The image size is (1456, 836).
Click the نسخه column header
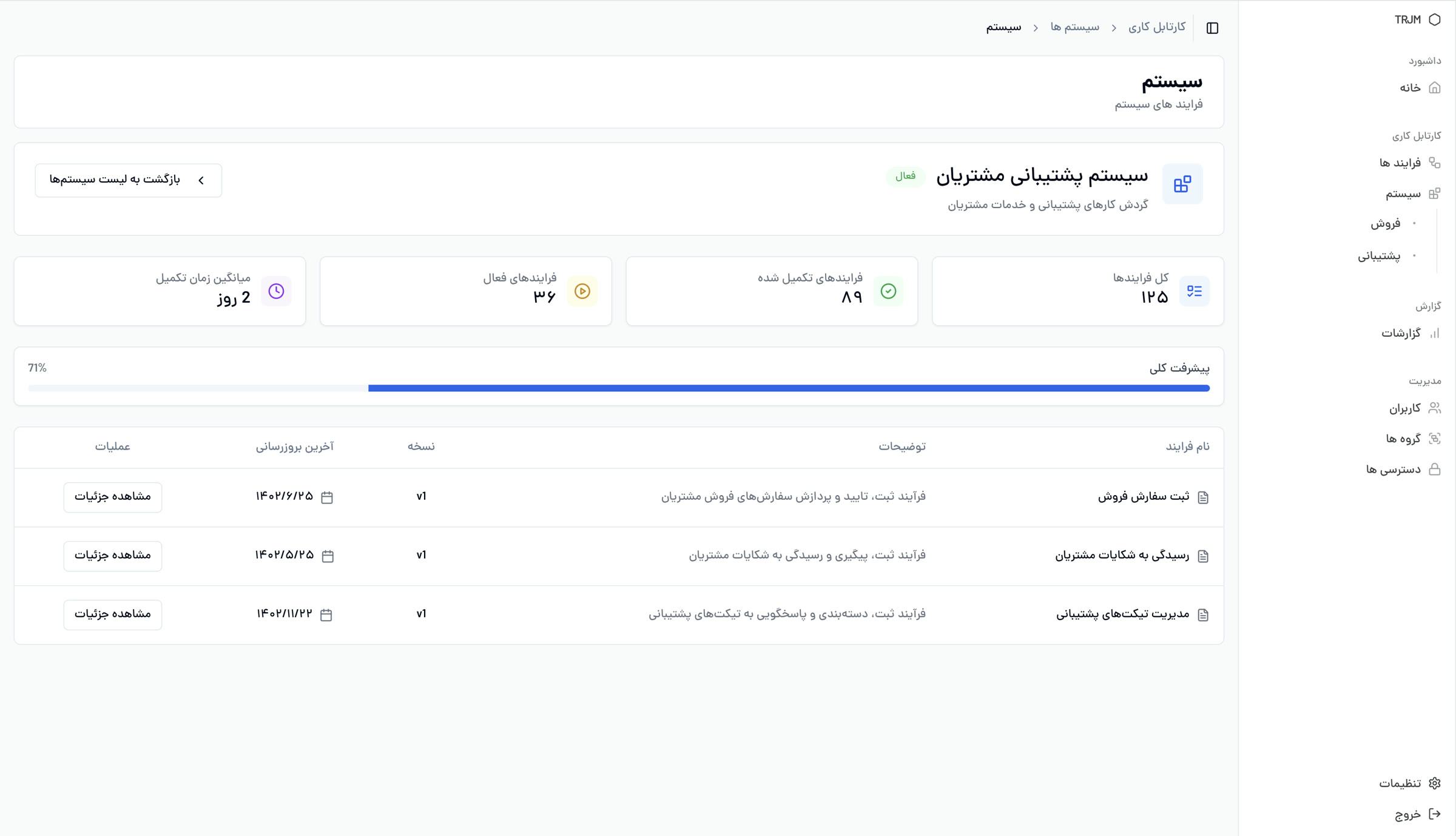tap(421, 447)
